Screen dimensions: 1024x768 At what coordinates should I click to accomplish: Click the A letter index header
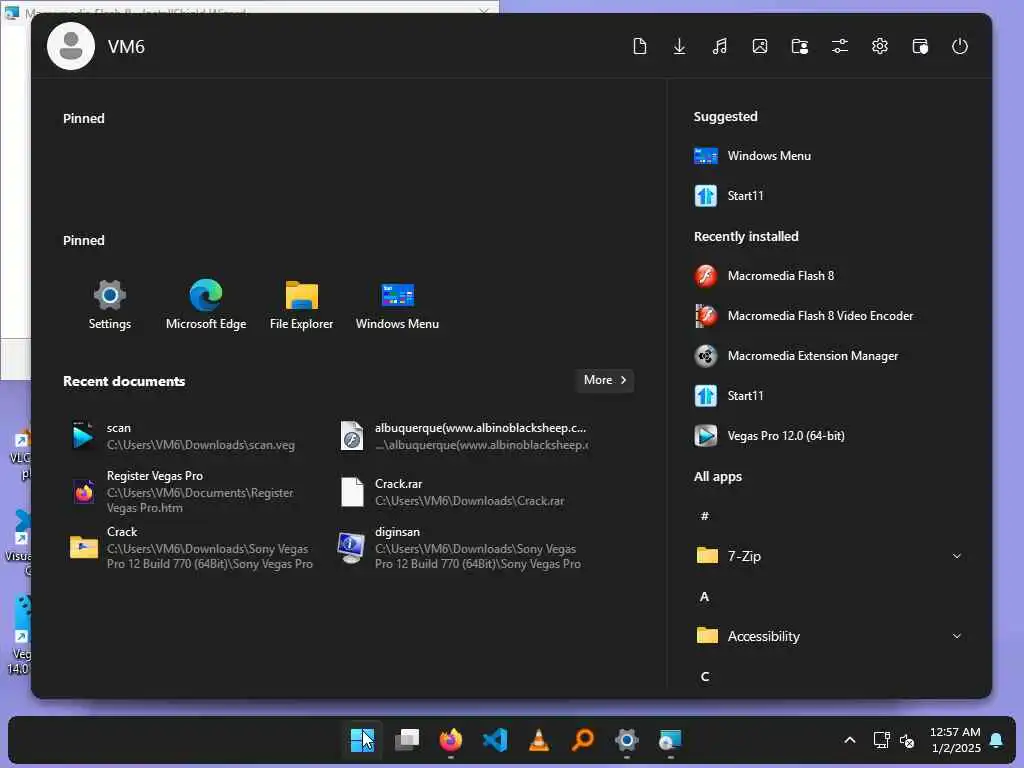point(705,596)
